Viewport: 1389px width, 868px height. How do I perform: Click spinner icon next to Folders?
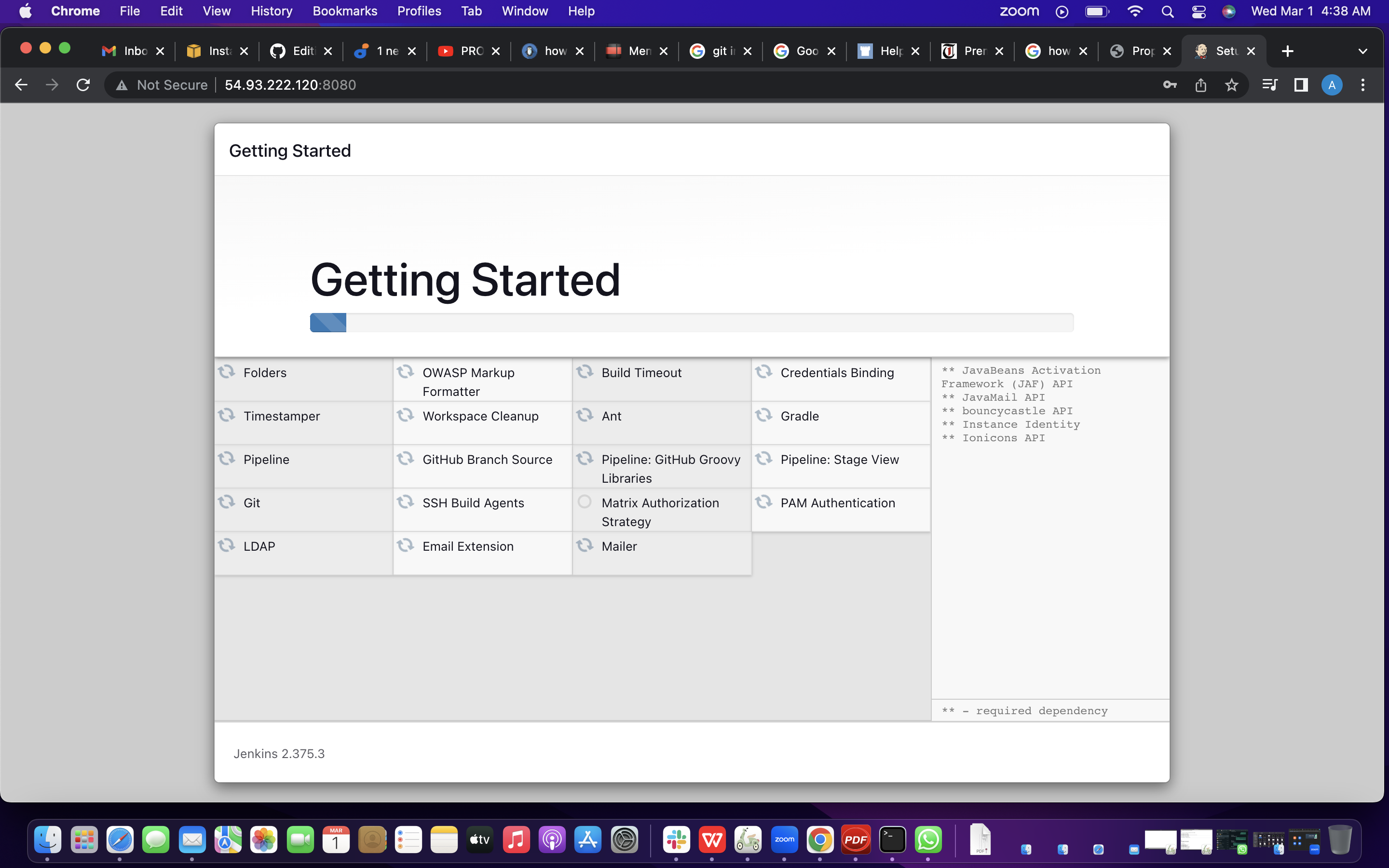point(227,372)
